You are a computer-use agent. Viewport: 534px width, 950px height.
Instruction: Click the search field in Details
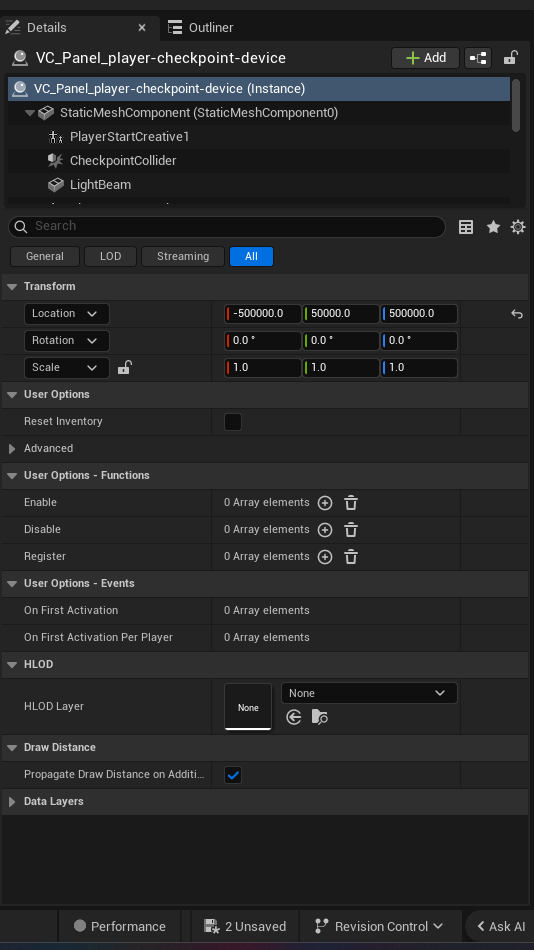pos(227,226)
